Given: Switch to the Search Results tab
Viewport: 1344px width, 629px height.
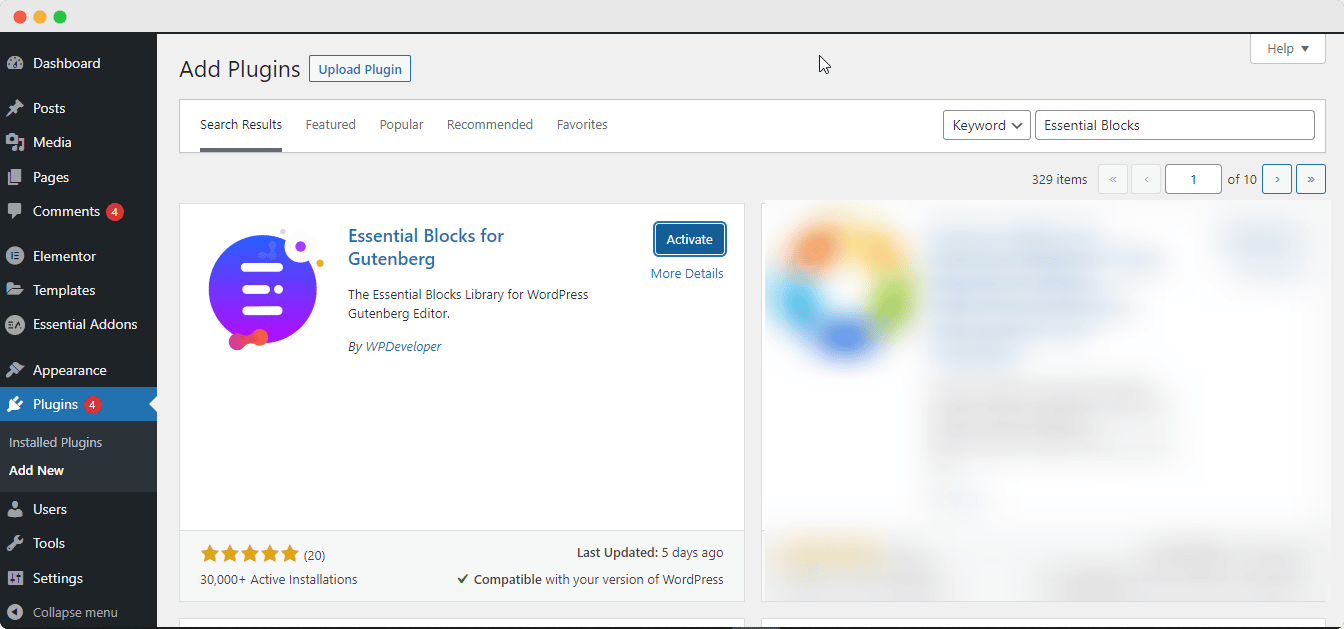Looking at the screenshot, I should coord(241,125).
